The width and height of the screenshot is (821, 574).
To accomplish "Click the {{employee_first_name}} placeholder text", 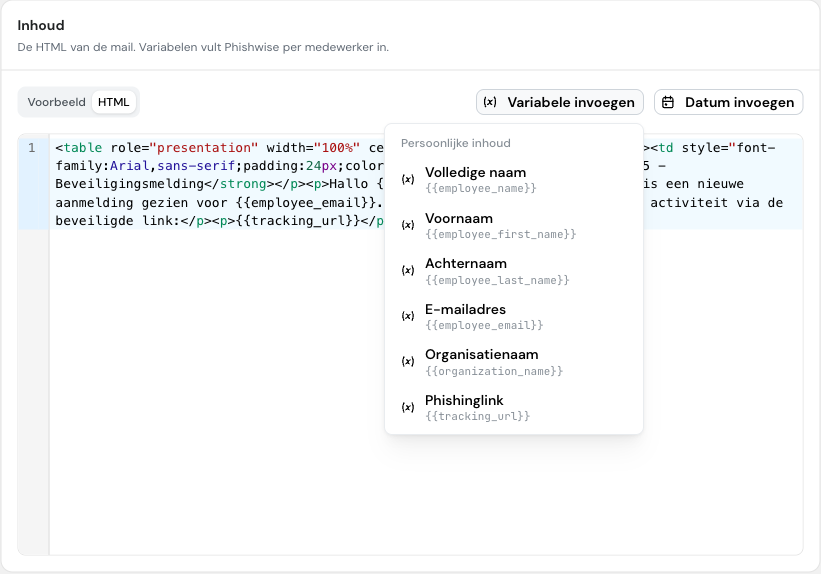I will [x=501, y=234].
